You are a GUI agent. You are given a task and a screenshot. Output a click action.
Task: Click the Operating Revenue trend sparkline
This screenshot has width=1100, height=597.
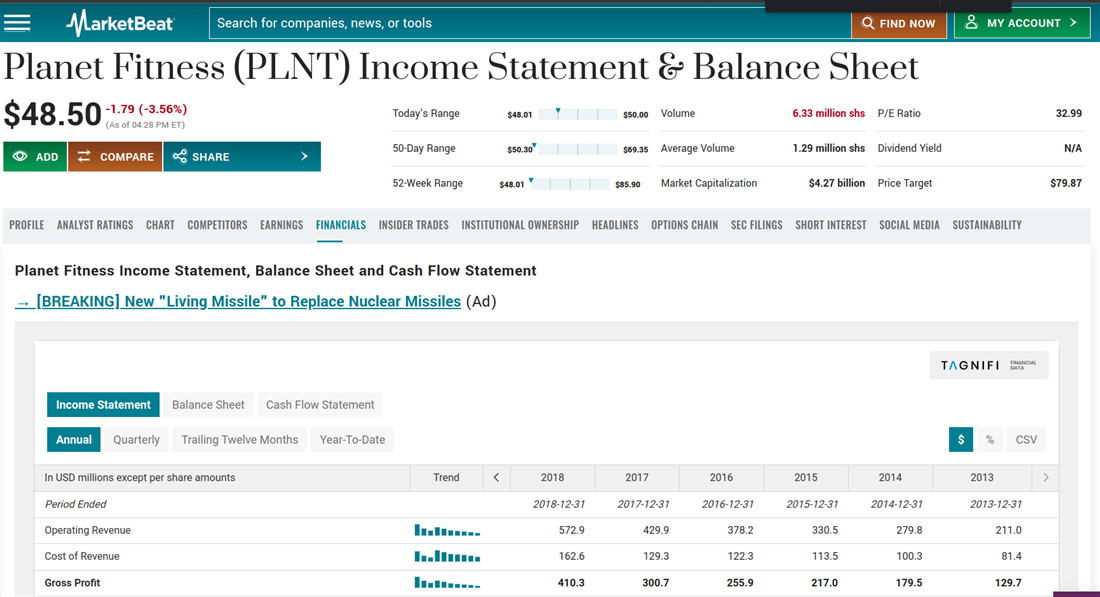click(x=447, y=530)
